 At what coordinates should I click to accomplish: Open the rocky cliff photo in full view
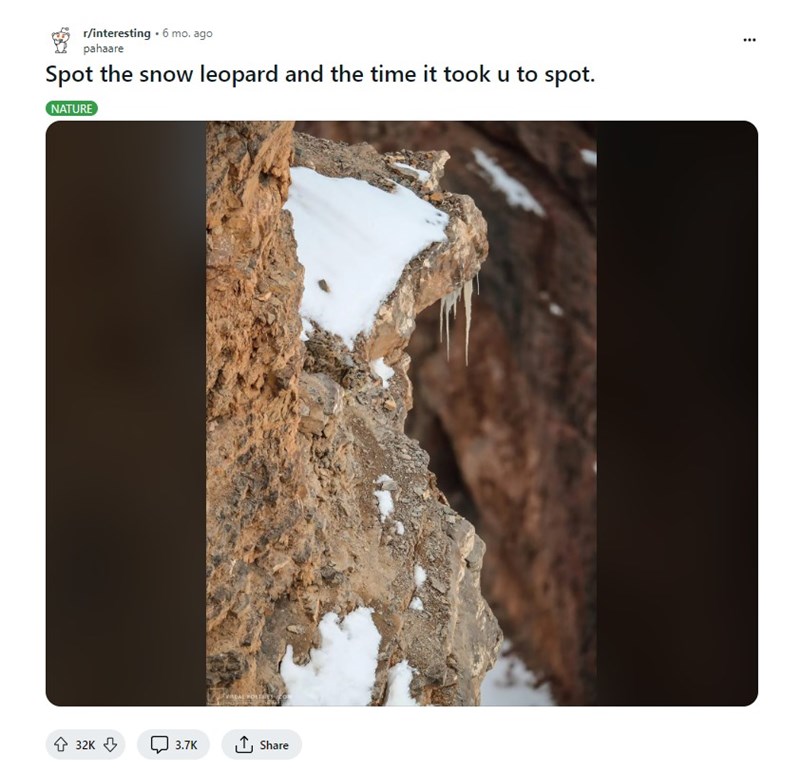[x=401, y=413]
